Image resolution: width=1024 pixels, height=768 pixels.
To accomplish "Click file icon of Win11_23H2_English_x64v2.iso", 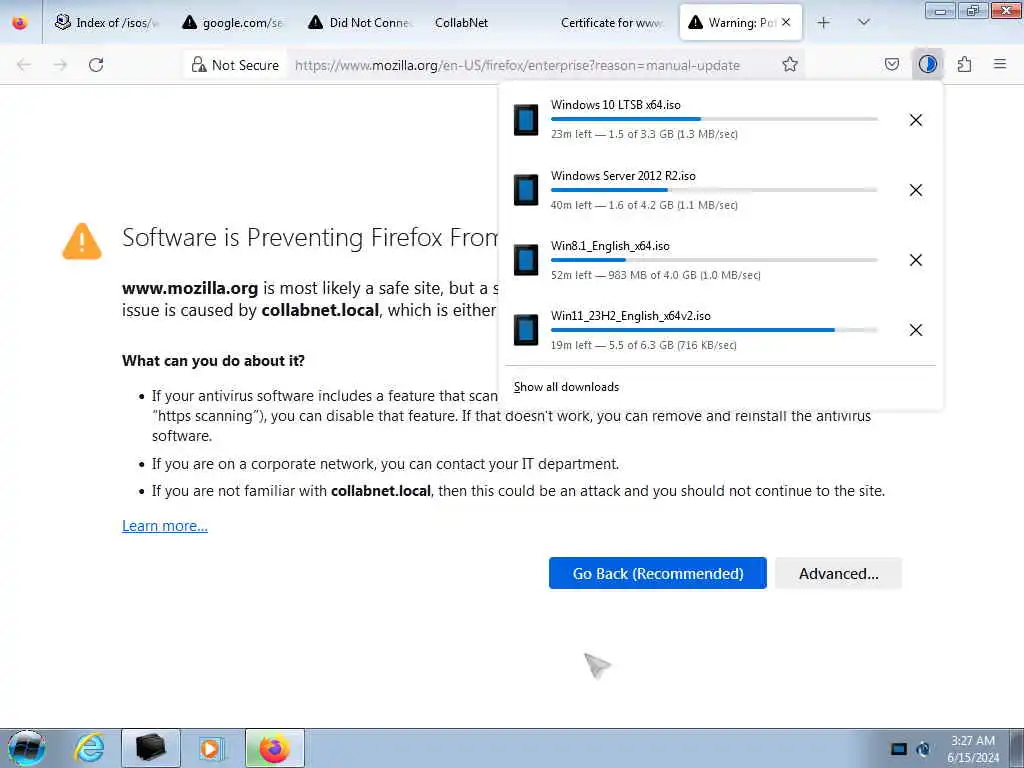I will pyautogui.click(x=526, y=330).
